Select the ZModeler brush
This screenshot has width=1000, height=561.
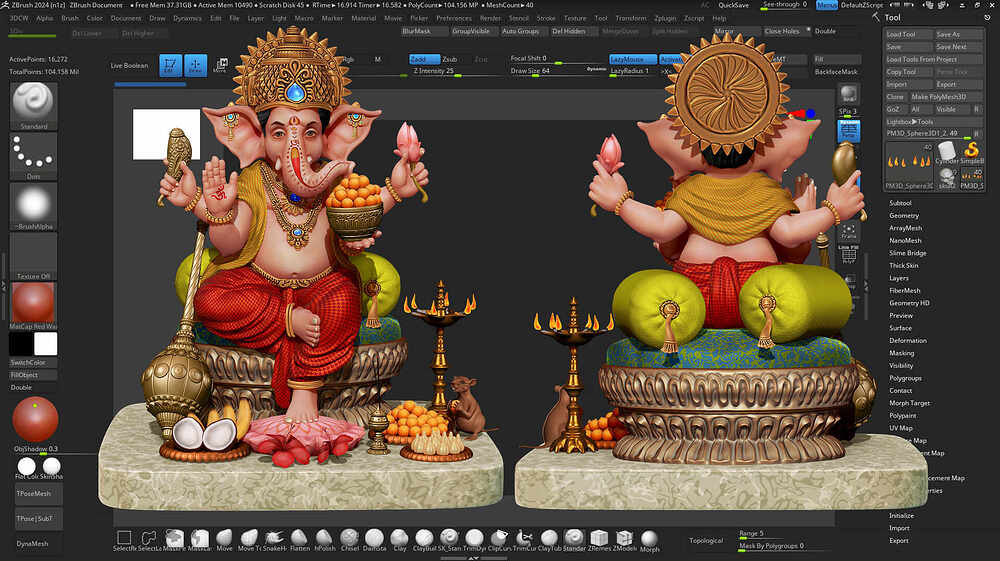[624, 540]
